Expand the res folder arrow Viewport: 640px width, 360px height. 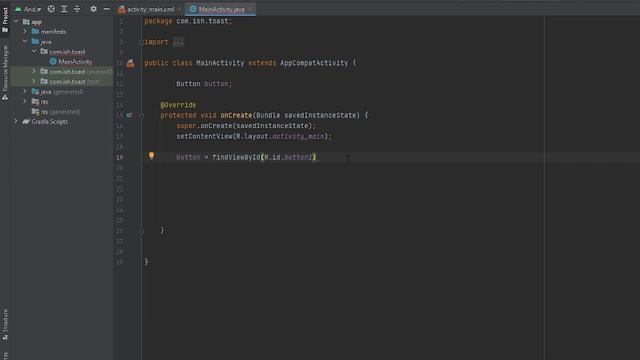click(25, 101)
